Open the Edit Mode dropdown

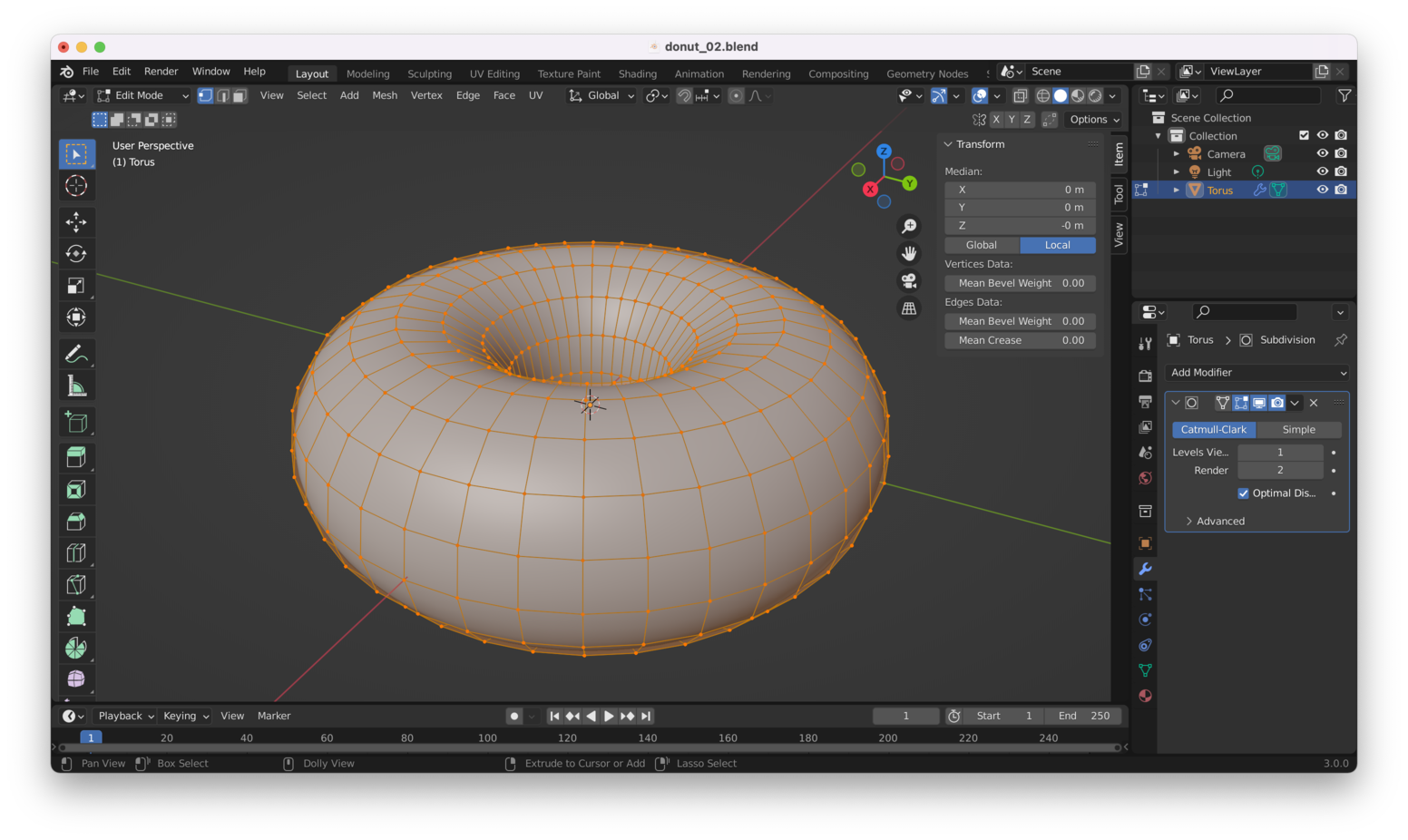tap(142, 95)
